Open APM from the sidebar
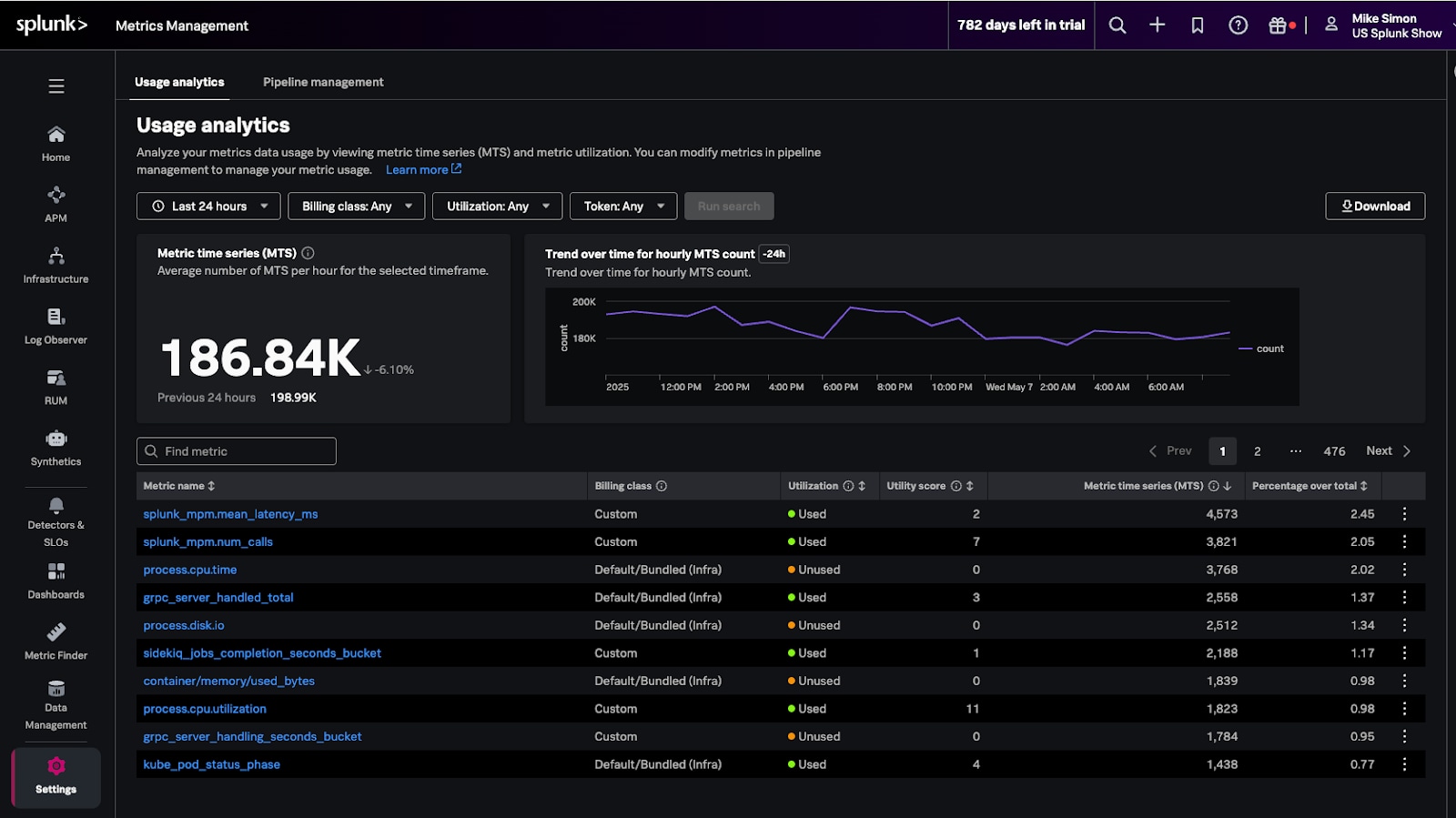 click(56, 205)
